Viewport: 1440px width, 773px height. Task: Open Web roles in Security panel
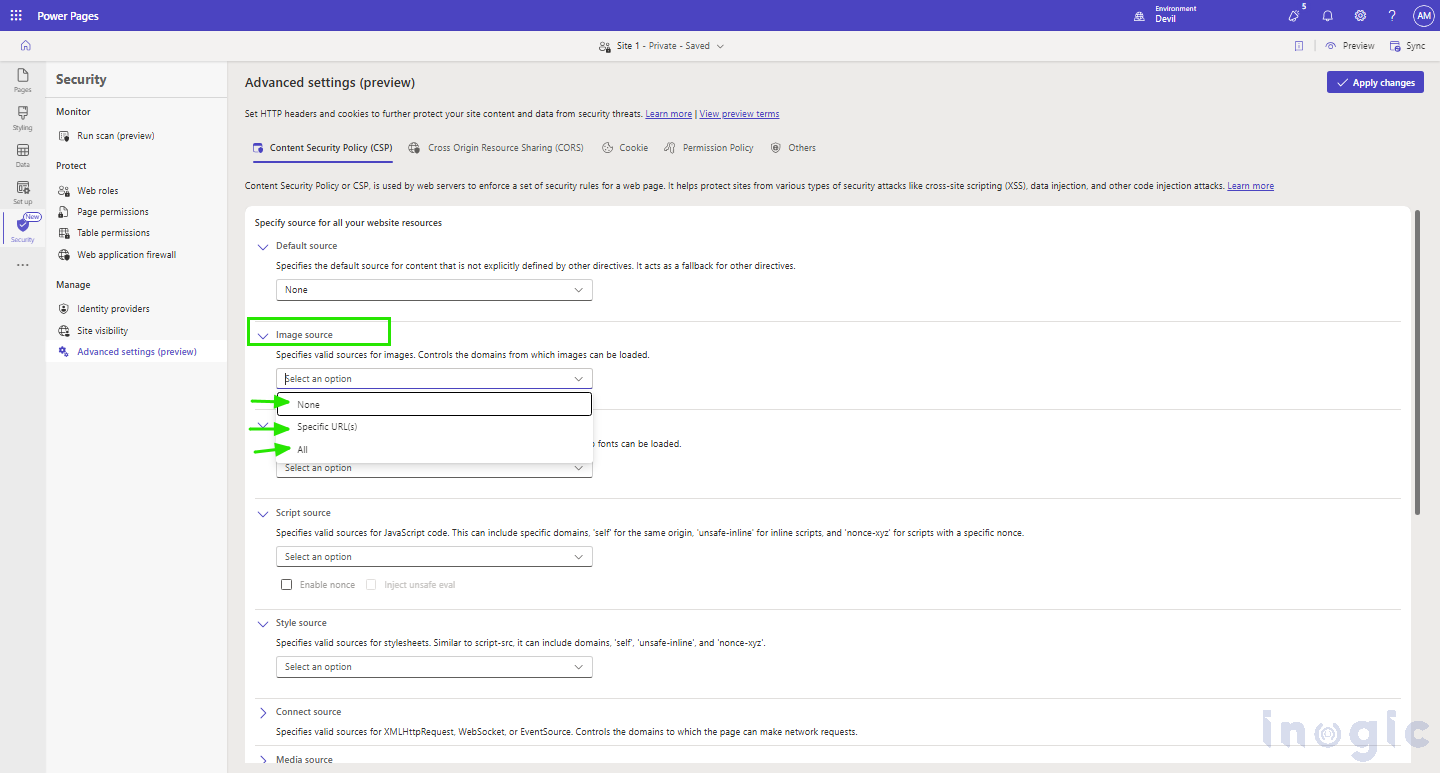[x=97, y=191]
